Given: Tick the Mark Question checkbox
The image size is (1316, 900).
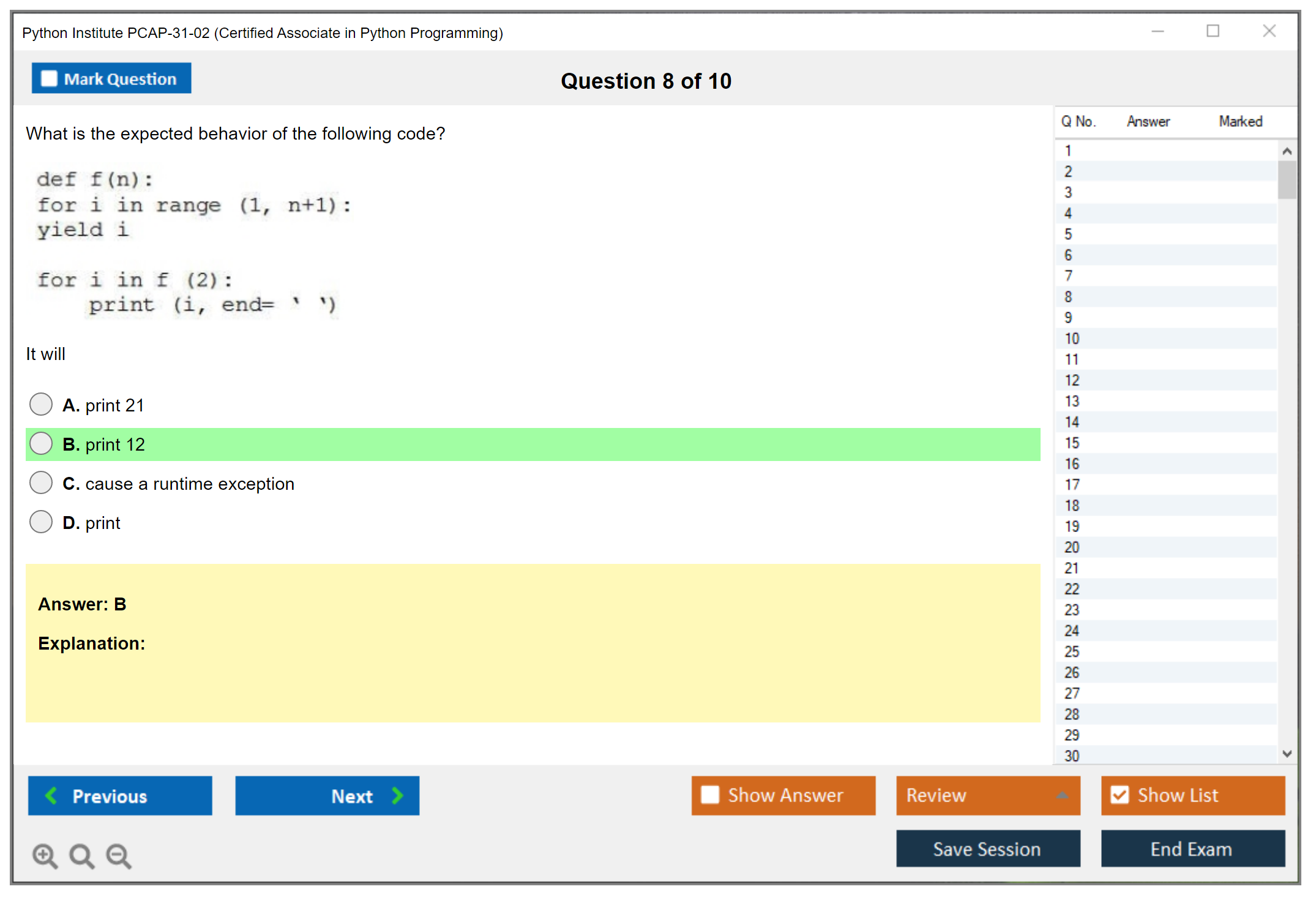Looking at the screenshot, I should click(x=49, y=78).
